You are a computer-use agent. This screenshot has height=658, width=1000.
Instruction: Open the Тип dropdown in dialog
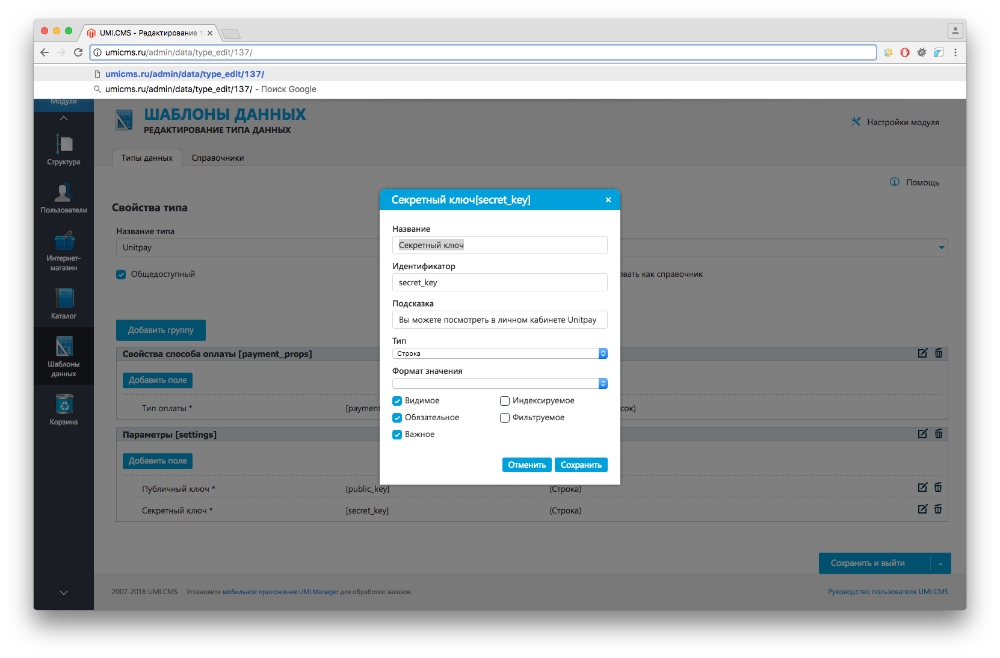[x=500, y=354]
